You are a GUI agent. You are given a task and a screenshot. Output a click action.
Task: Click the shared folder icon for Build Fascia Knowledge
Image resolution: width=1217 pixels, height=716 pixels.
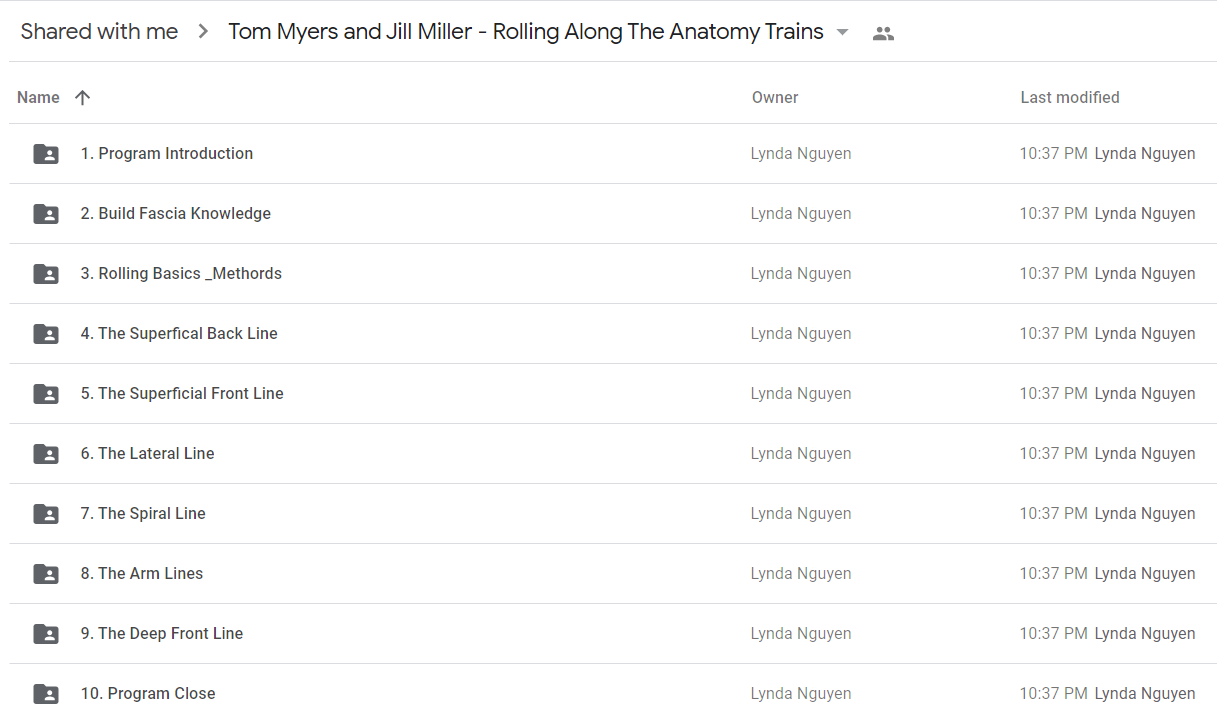tap(46, 214)
